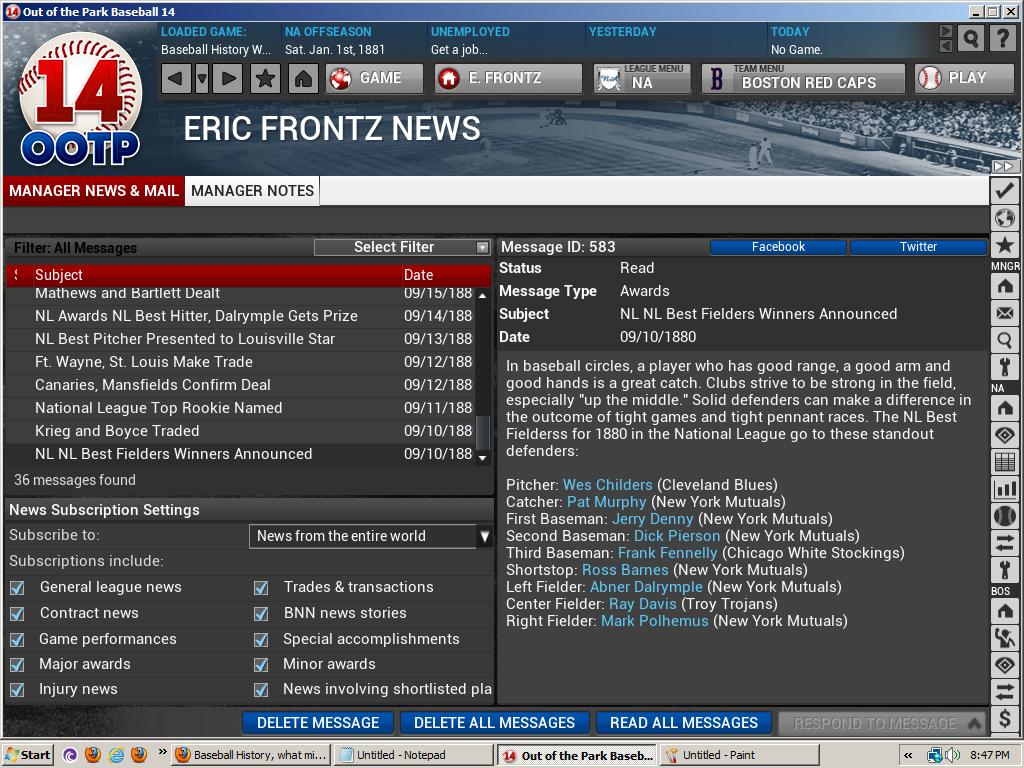Viewport: 1024px width, 768px height.
Task: Click the home toolbar button
Action: (x=303, y=78)
